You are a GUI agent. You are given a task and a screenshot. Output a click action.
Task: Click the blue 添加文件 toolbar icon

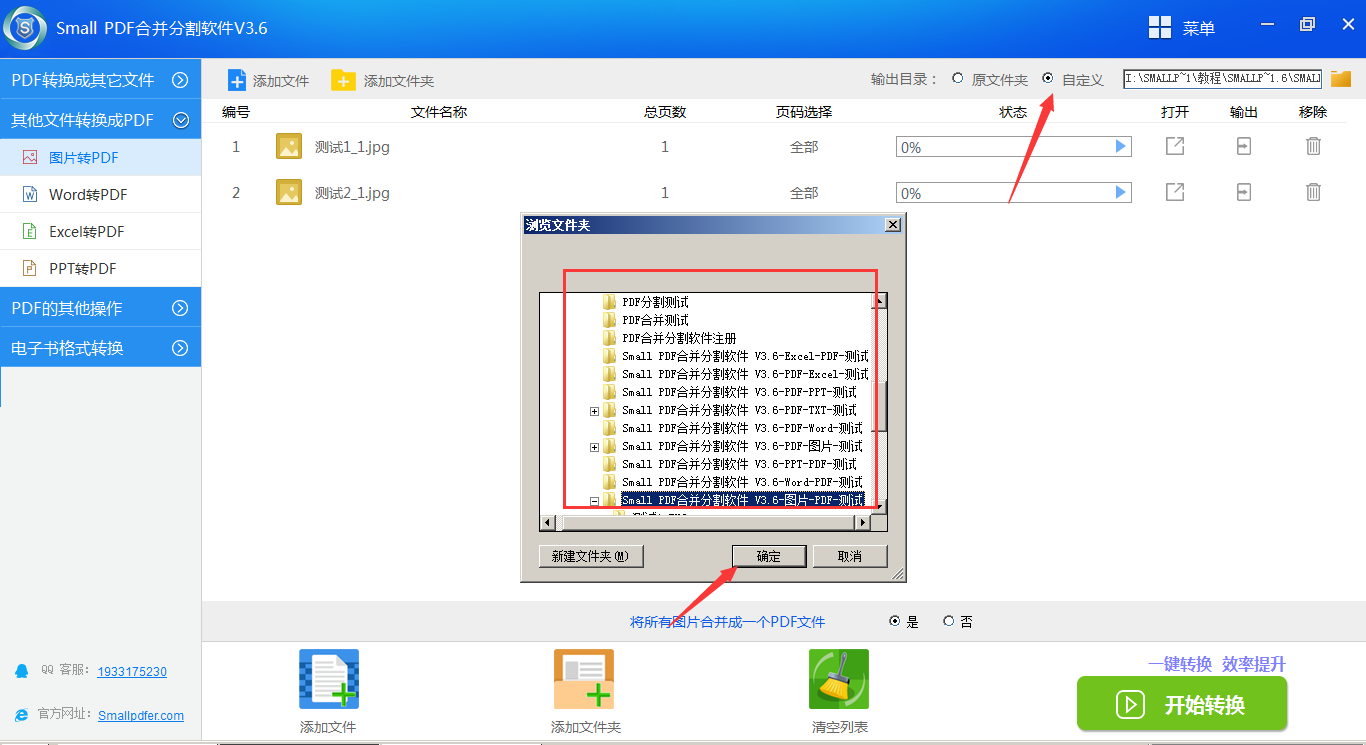point(237,81)
